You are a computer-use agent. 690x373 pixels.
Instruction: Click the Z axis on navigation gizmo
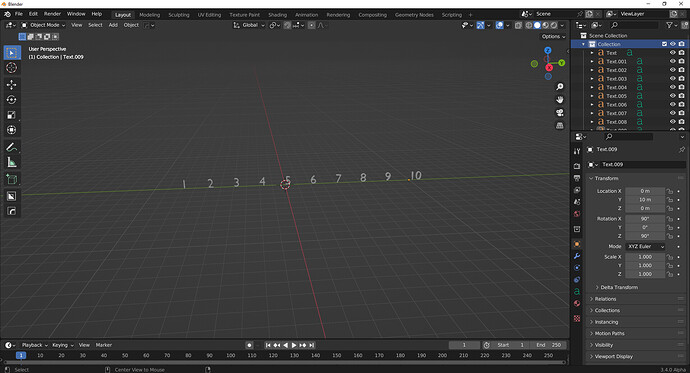(548, 50)
